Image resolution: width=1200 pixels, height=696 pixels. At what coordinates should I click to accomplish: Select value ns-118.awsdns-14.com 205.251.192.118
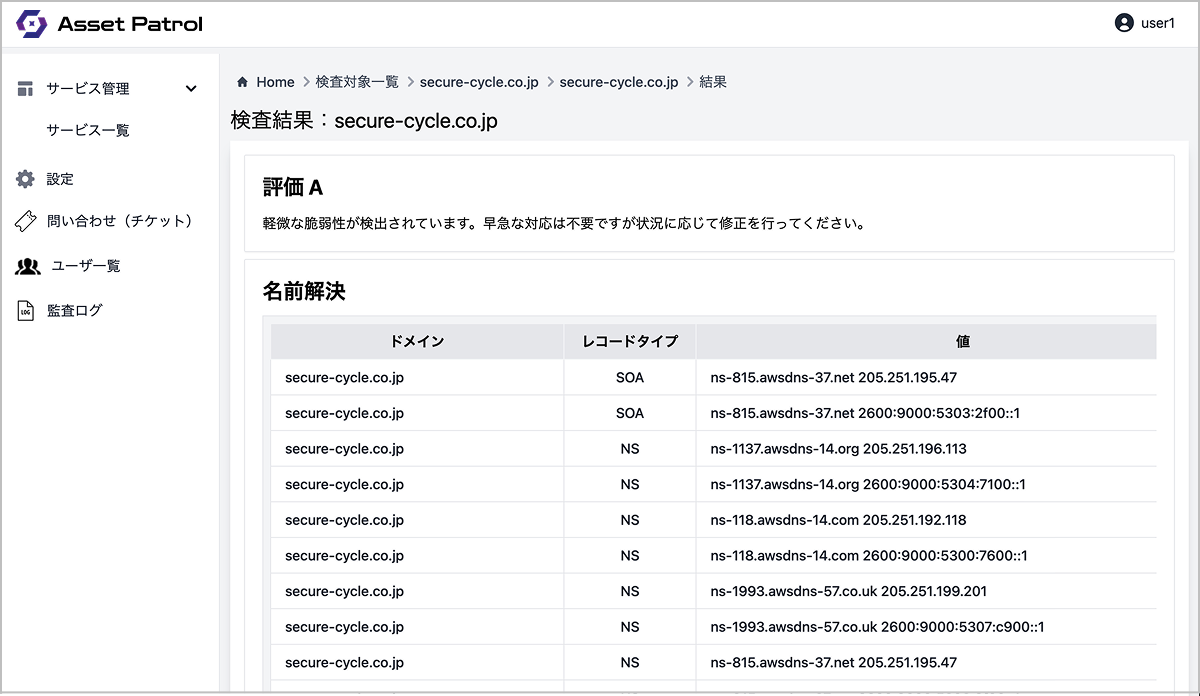click(x=838, y=521)
